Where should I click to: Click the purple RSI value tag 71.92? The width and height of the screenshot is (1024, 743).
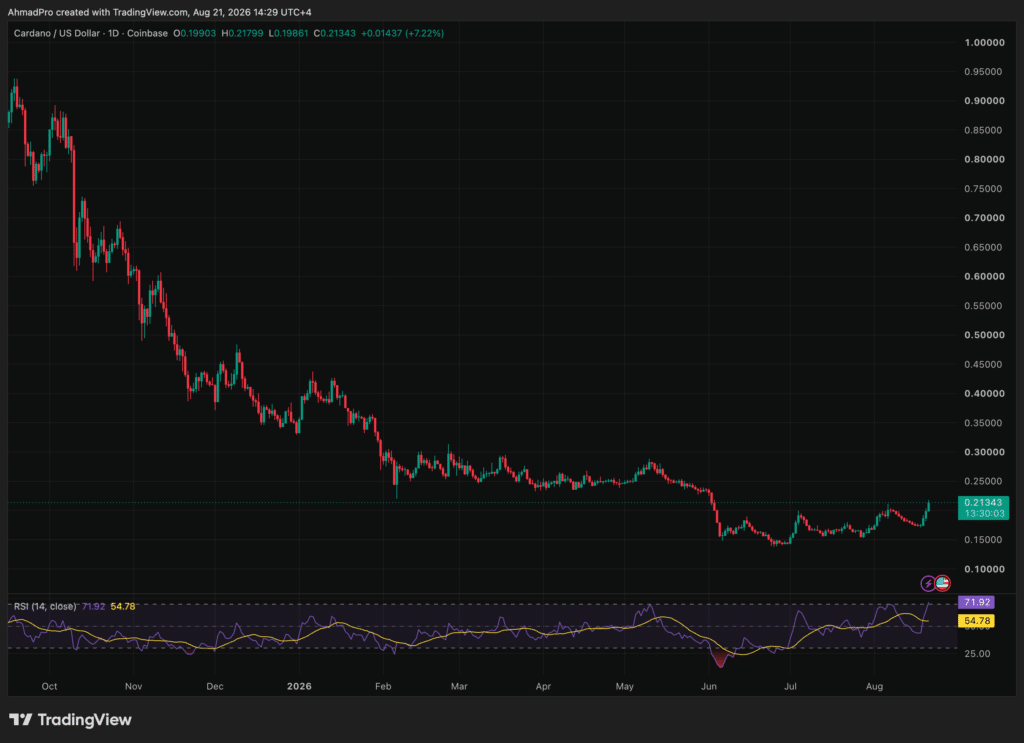976,602
